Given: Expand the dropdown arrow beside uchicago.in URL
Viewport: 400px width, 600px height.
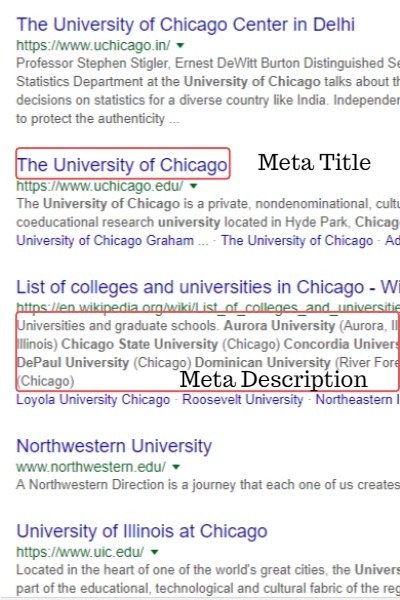Looking at the screenshot, I should (180, 46).
